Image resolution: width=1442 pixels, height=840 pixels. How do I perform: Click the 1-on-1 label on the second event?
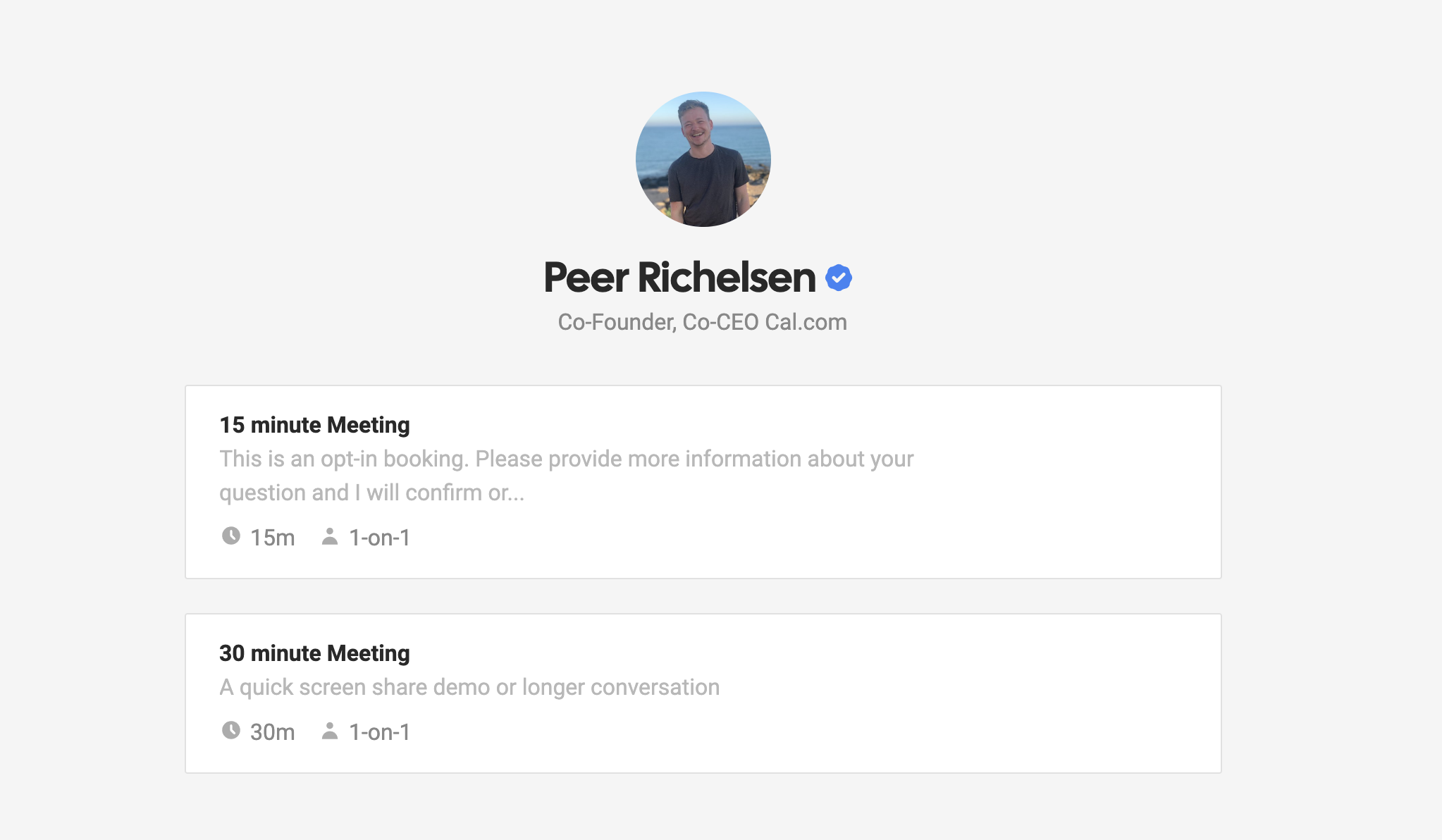[x=379, y=731]
